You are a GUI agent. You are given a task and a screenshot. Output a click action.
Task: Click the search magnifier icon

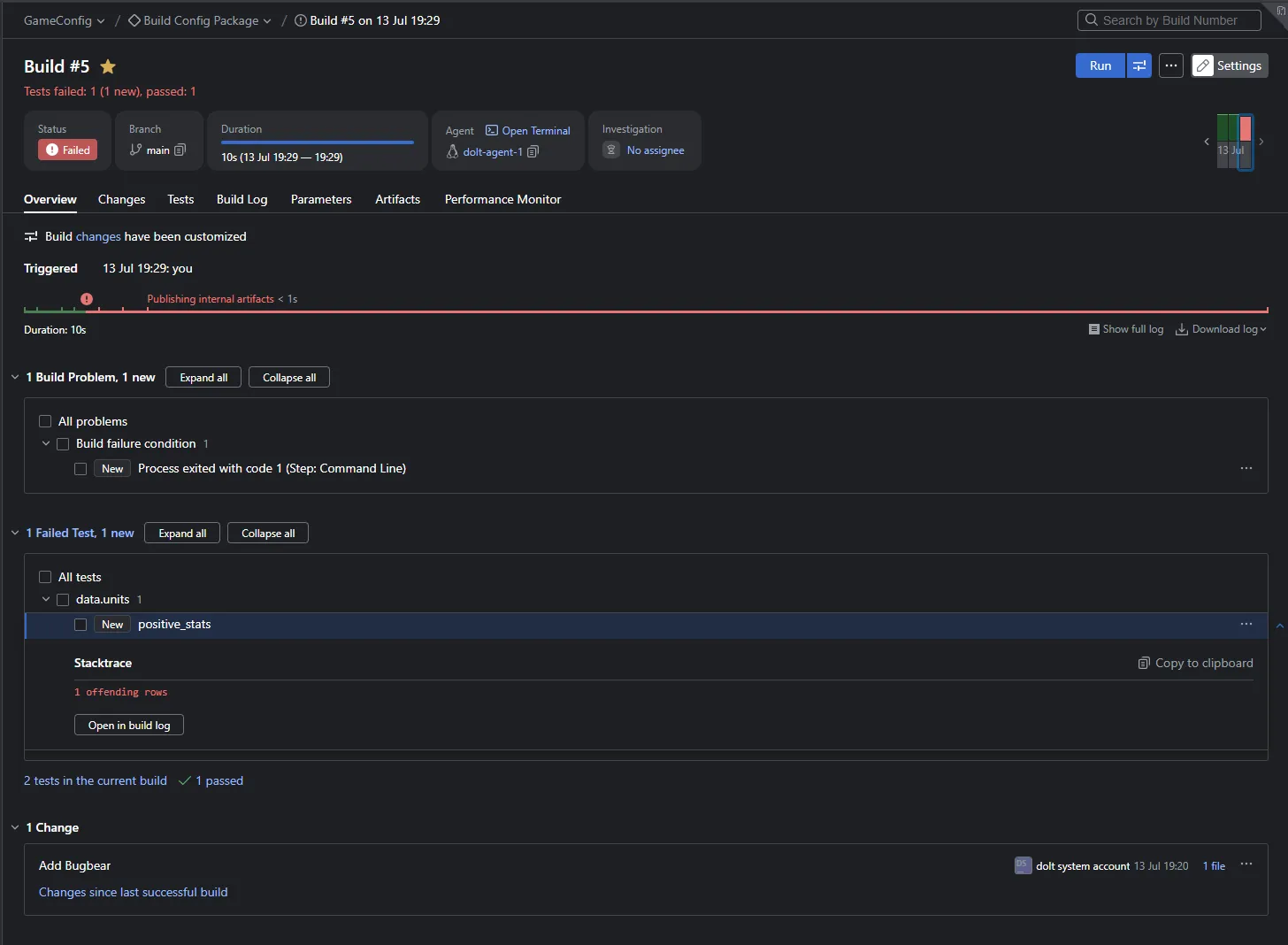coord(1092,19)
